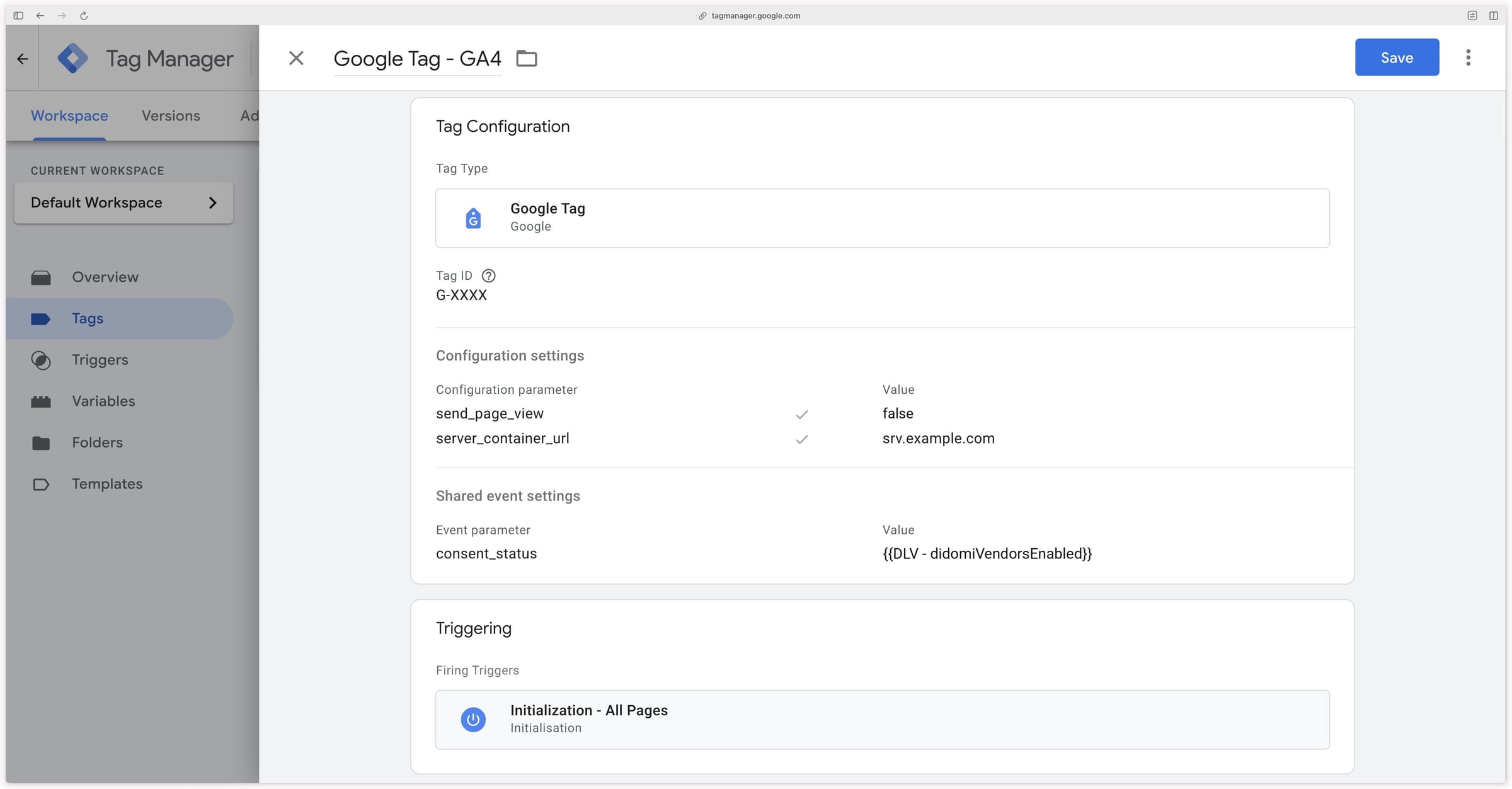Click the server_container_url parameter name
This screenshot has width=1512, height=789.
click(x=502, y=439)
